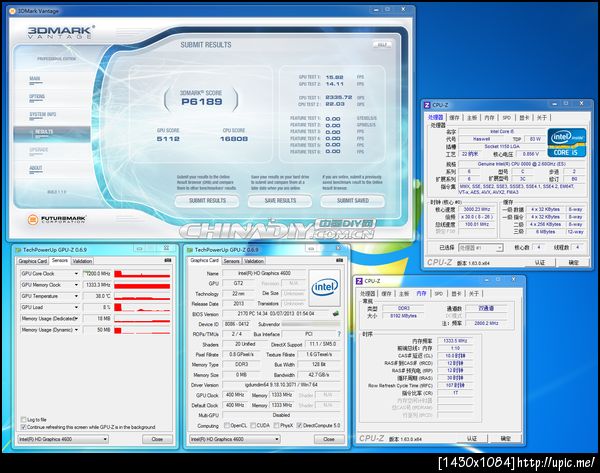Click the Futuremark Corporation logo
Screen dimensions: 600x473
click(x=57, y=219)
